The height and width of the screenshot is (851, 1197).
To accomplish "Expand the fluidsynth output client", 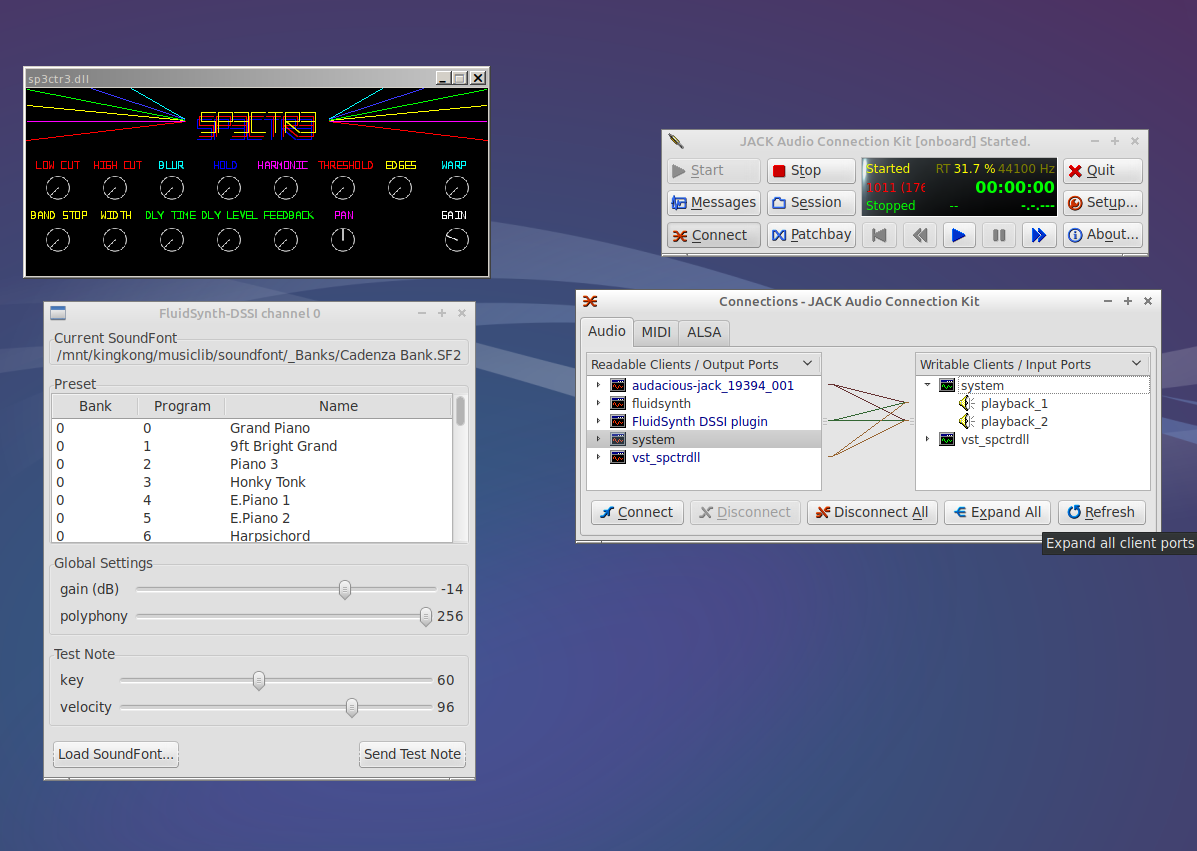I will point(598,403).
